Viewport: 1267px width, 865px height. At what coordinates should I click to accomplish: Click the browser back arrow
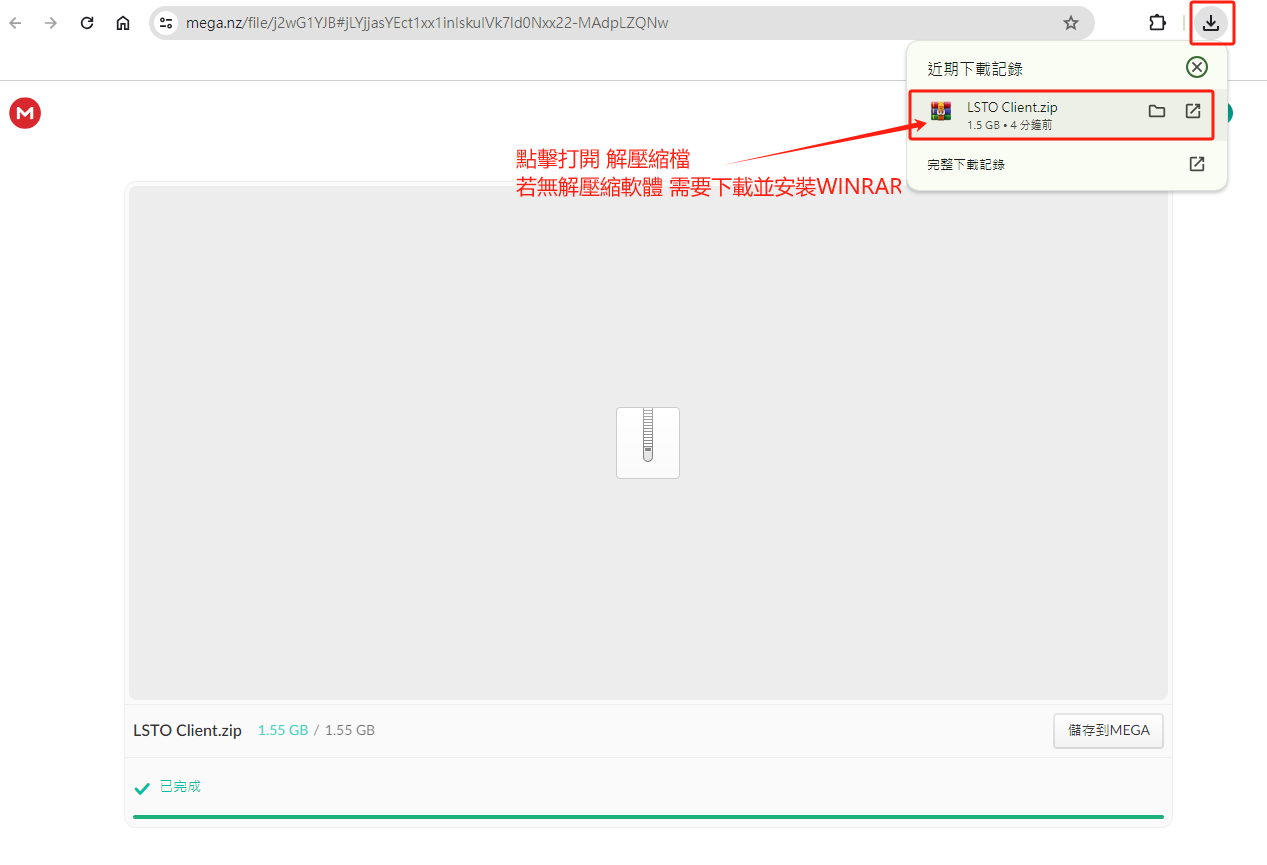pos(16,23)
